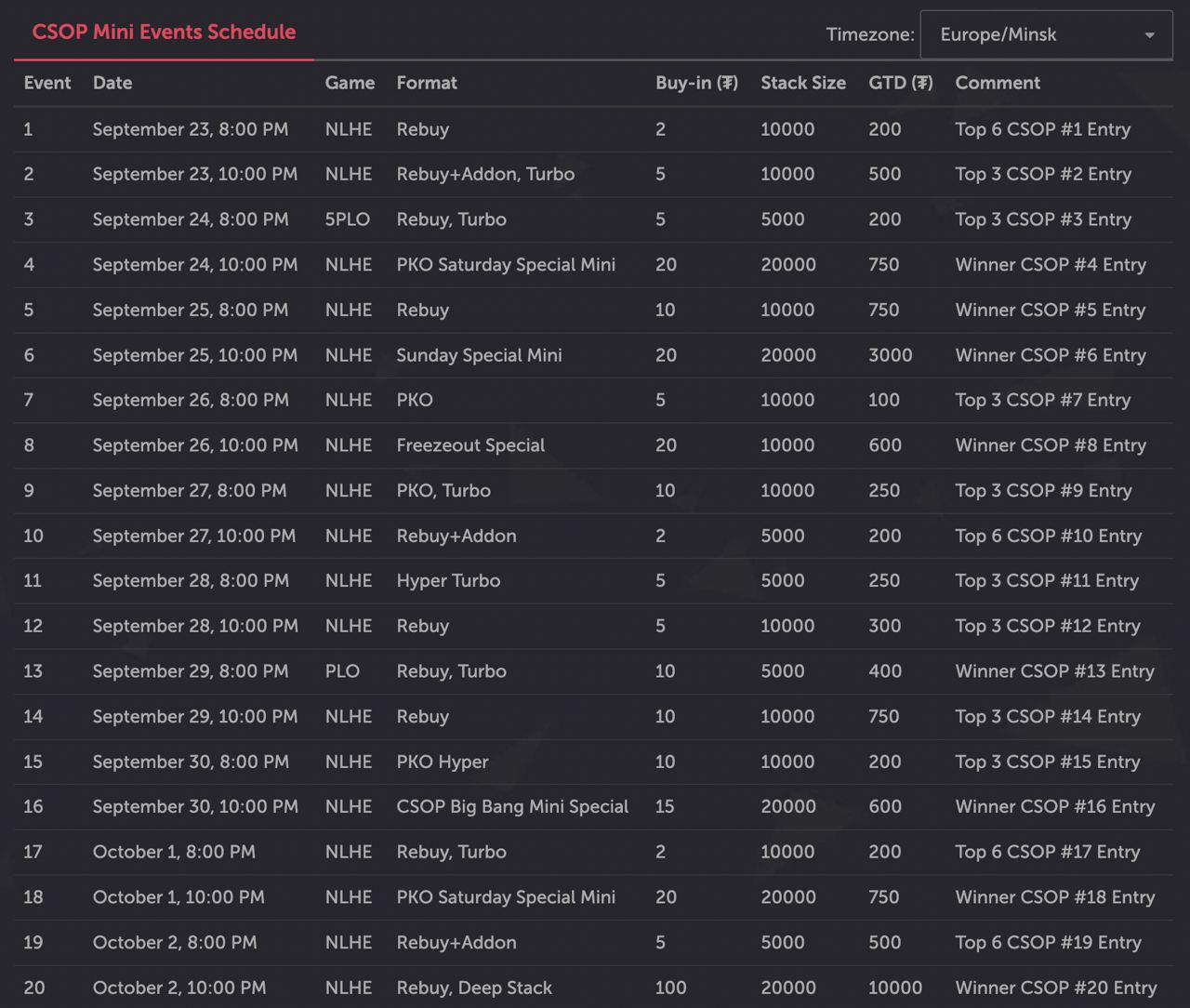Image resolution: width=1190 pixels, height=1008 pixels.
Task: Click the Timezone label
Action: pos(870,35)
